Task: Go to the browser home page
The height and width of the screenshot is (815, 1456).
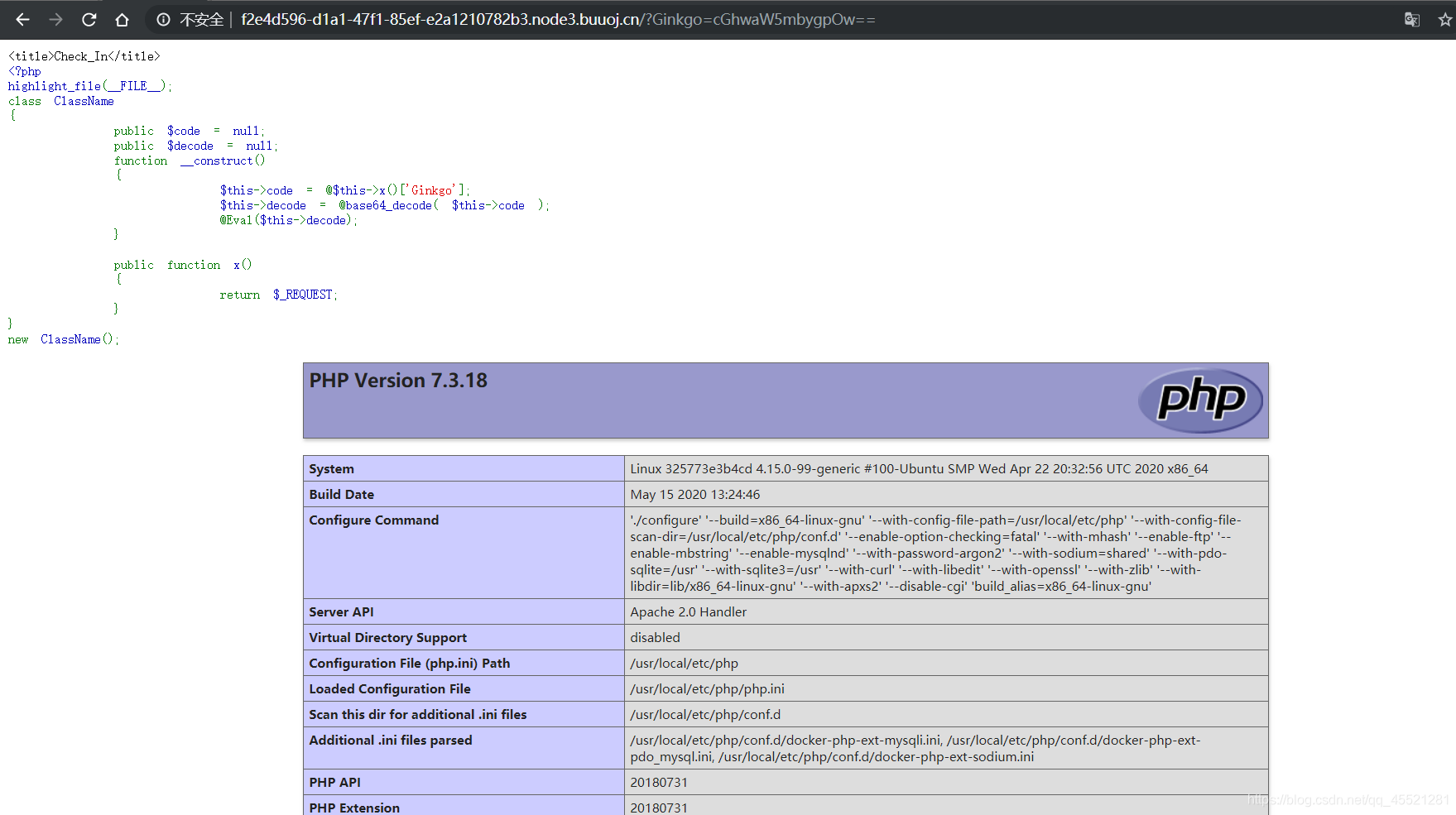Action: pyautogui.click(x=122, y=19)
